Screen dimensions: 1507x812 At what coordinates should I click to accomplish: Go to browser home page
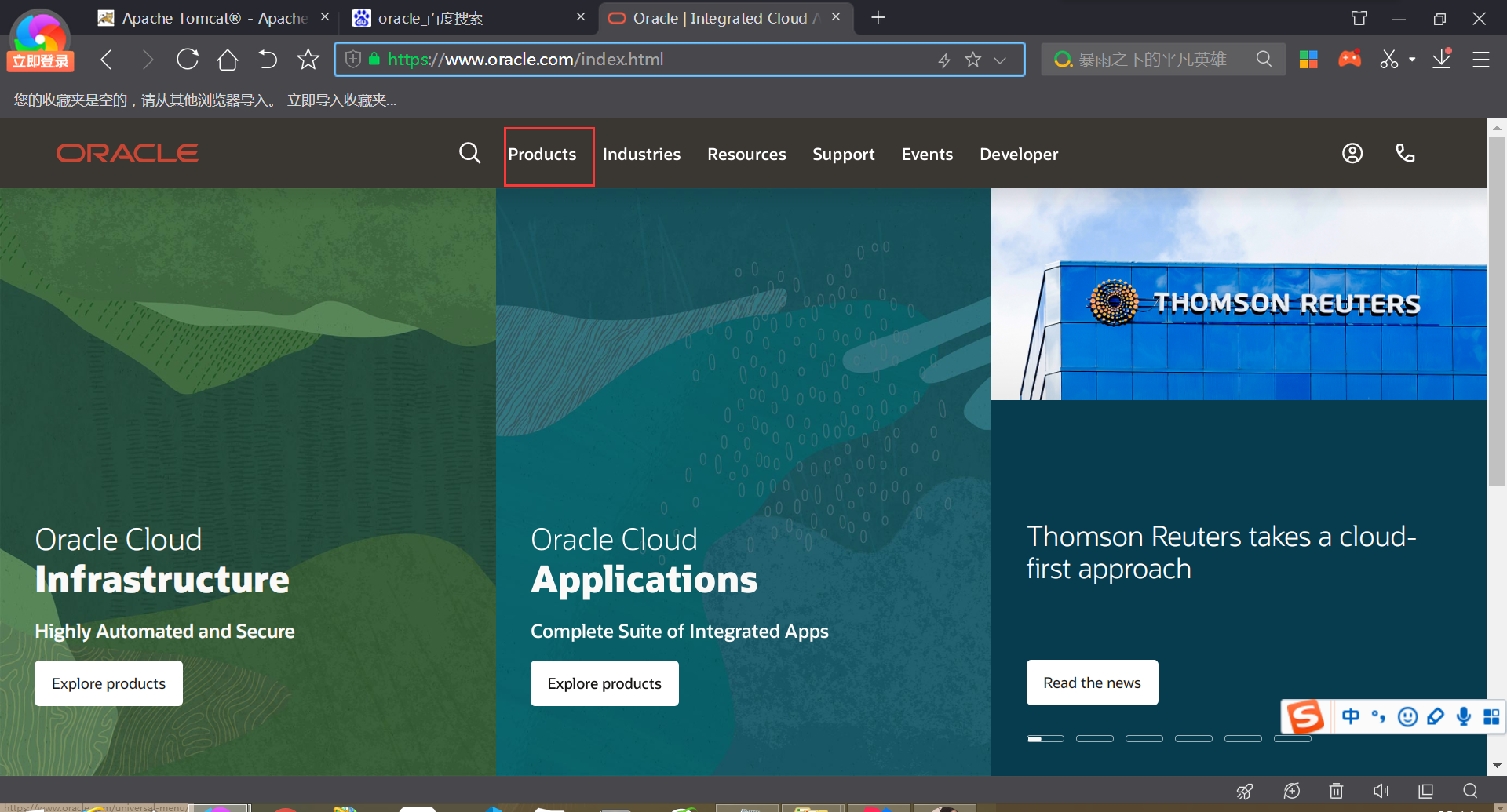(x=228, y=60)
